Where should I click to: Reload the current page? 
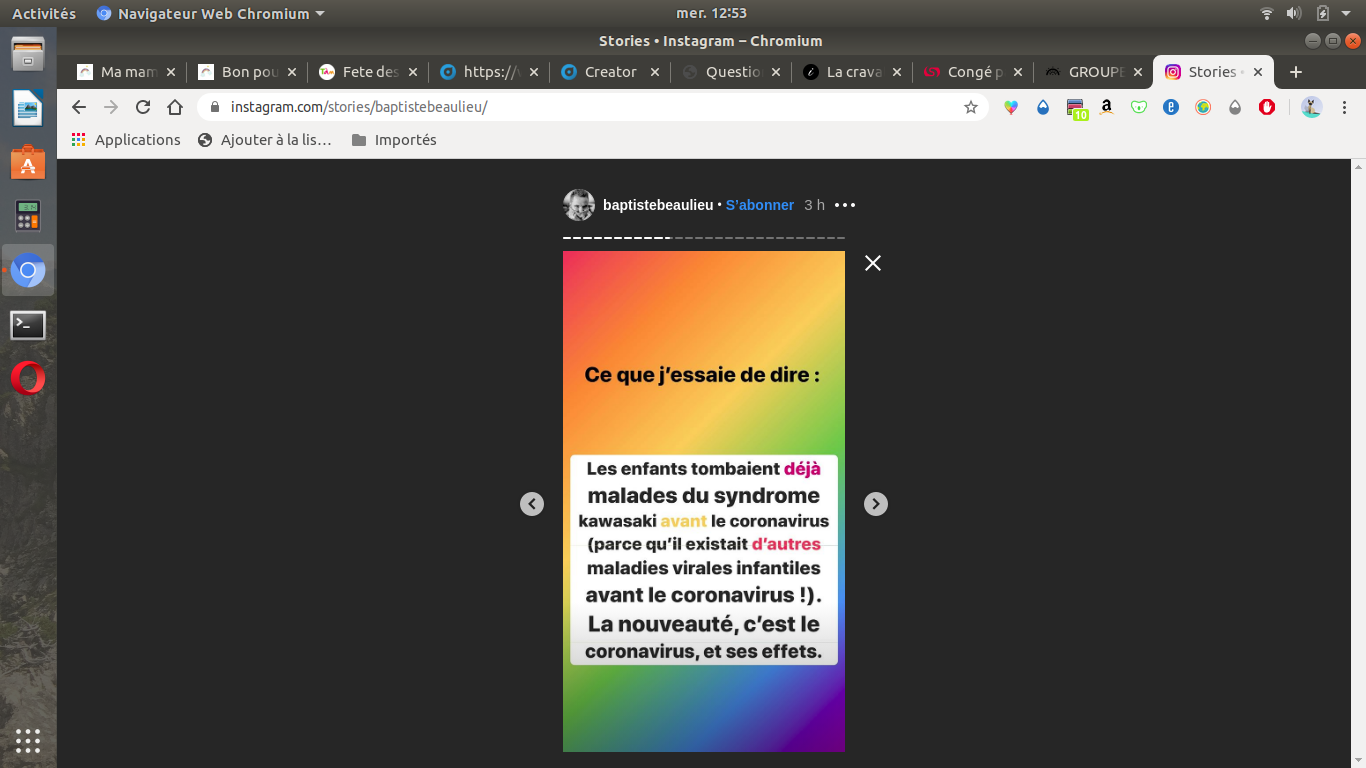click(143, 107)
